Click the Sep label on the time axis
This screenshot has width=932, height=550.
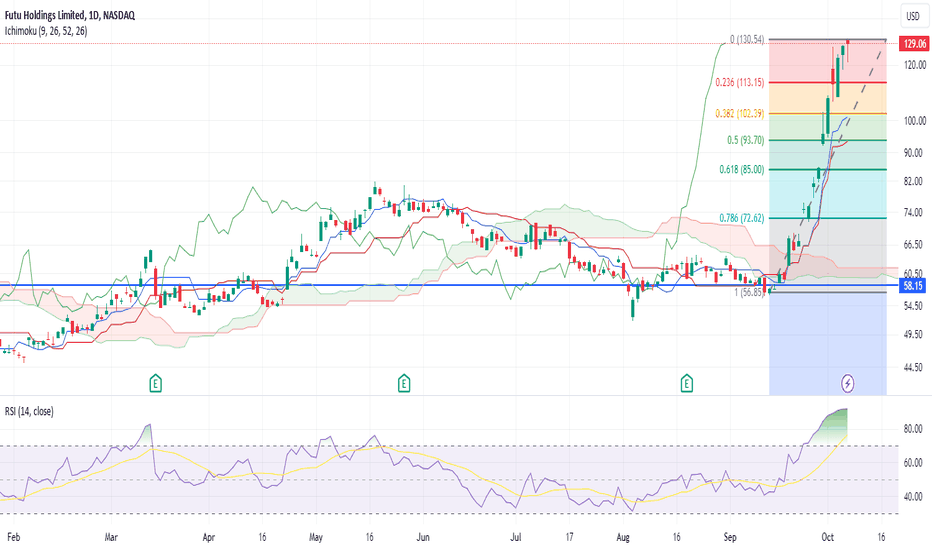point(730,537)
